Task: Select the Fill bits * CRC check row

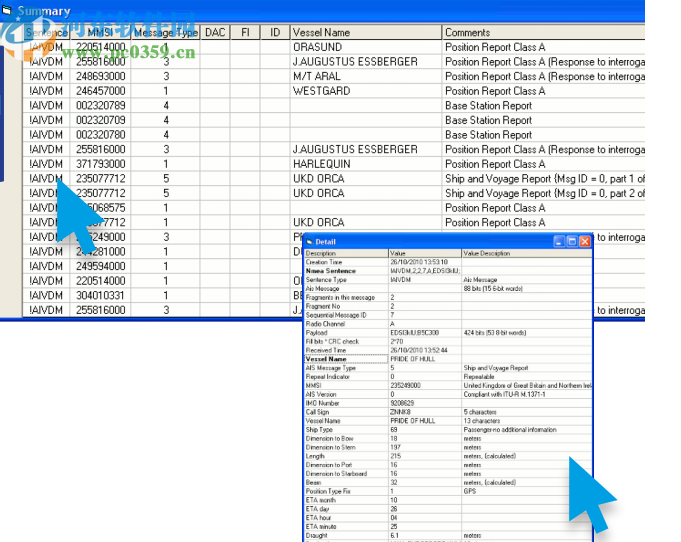Action: pyautogui.click(x=448, y=341)
